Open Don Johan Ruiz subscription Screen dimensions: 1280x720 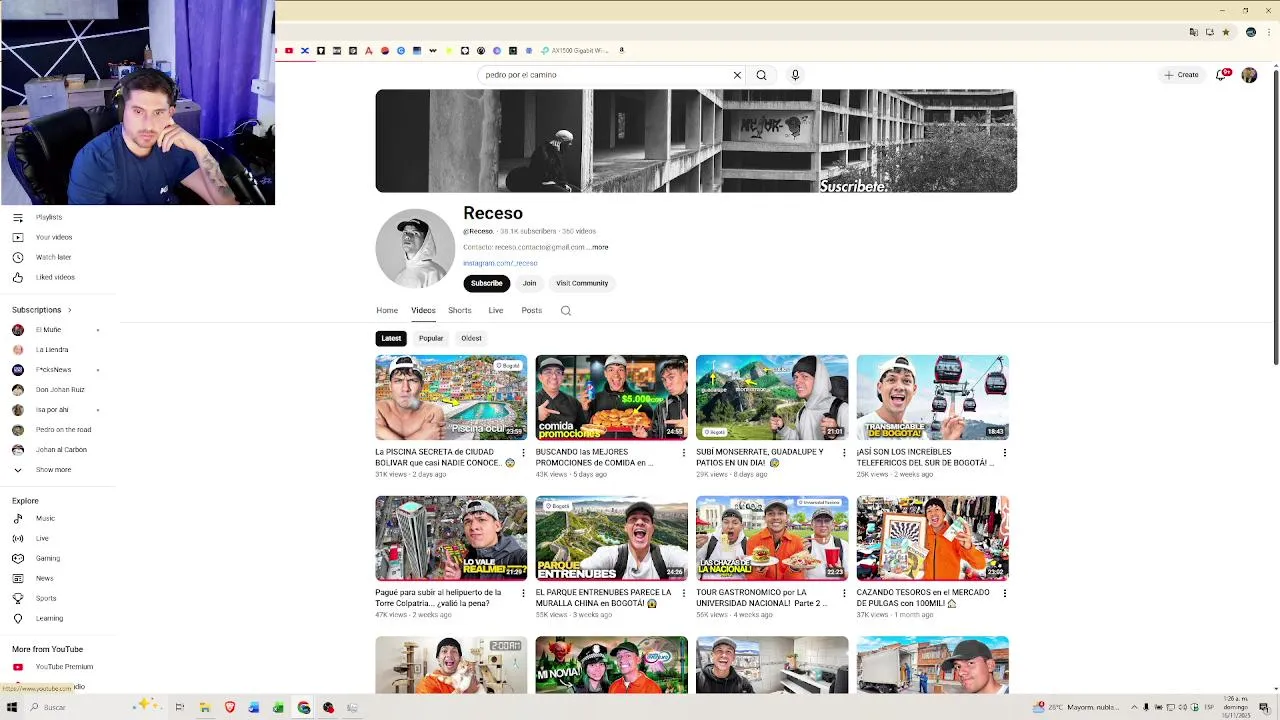pyautogui.click(x=60, y=390)
